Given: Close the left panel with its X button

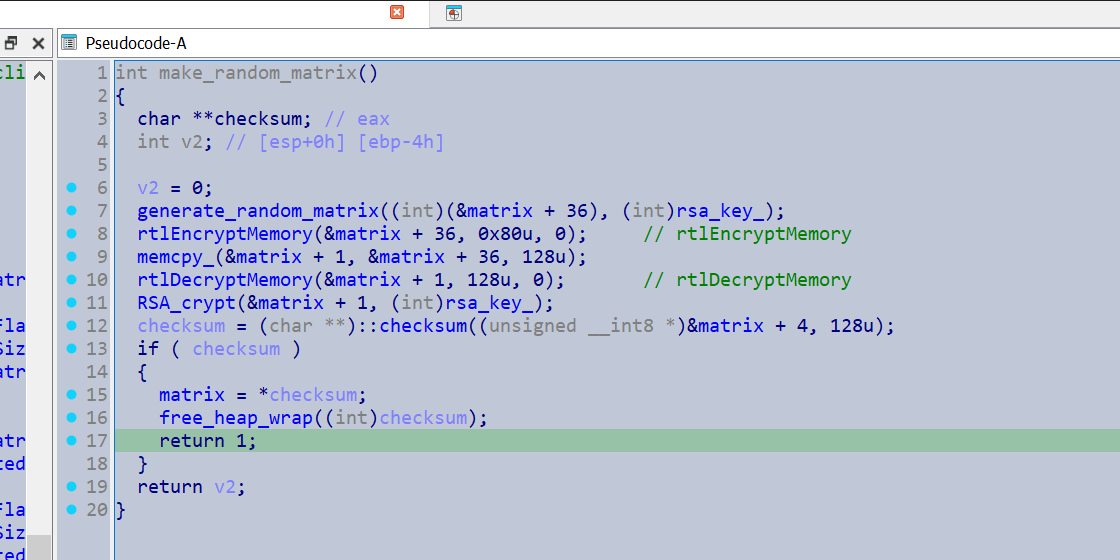Looking at the screenshot, I should coord(39,44).
